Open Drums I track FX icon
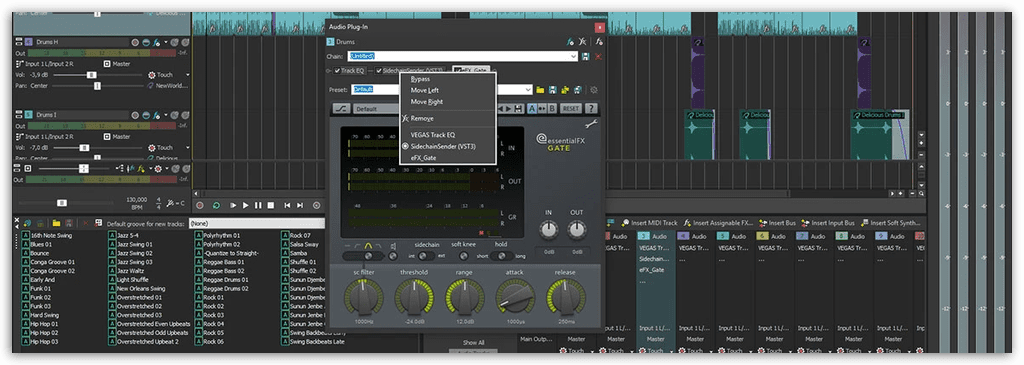Viewport: 1024px width, 365px height. 157,115
